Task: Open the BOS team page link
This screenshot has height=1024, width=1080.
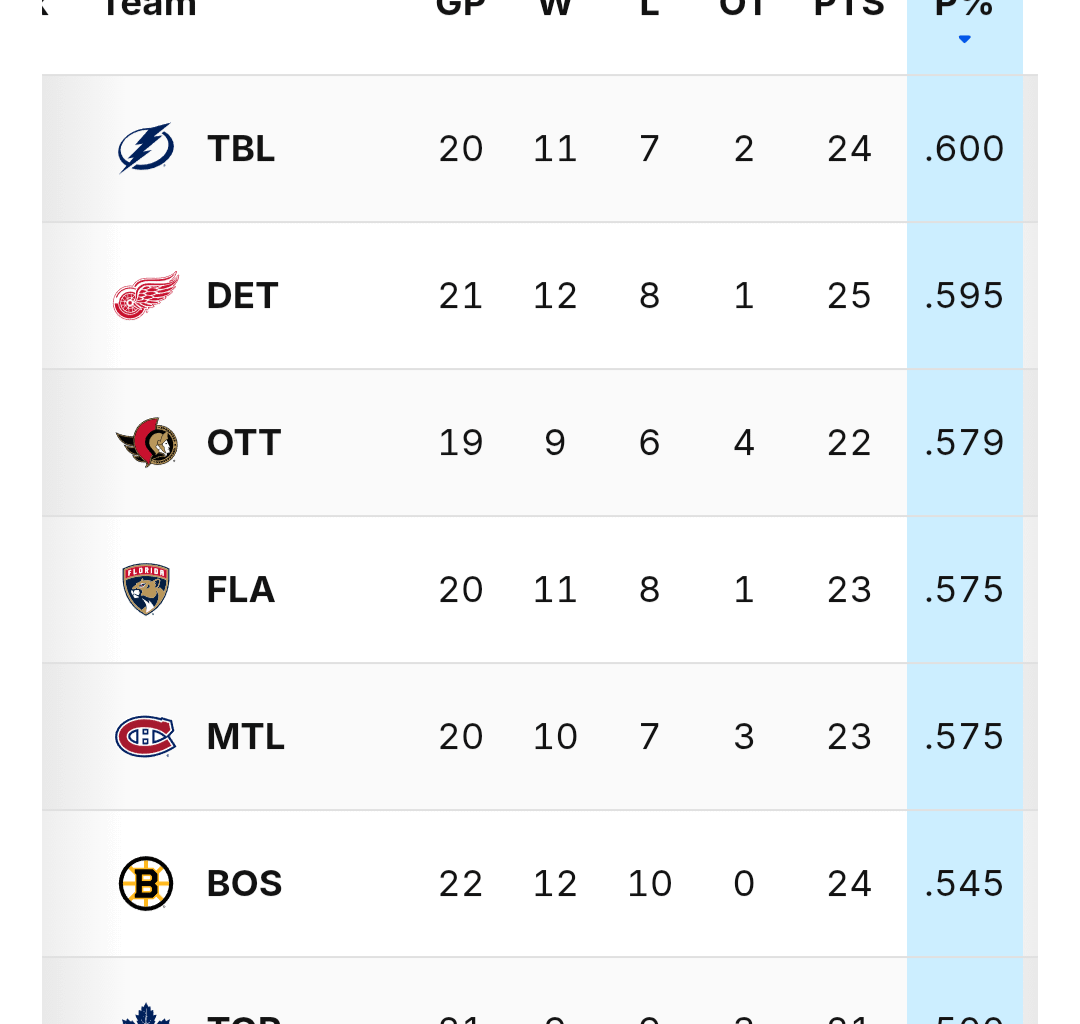Action: [245, 884]
